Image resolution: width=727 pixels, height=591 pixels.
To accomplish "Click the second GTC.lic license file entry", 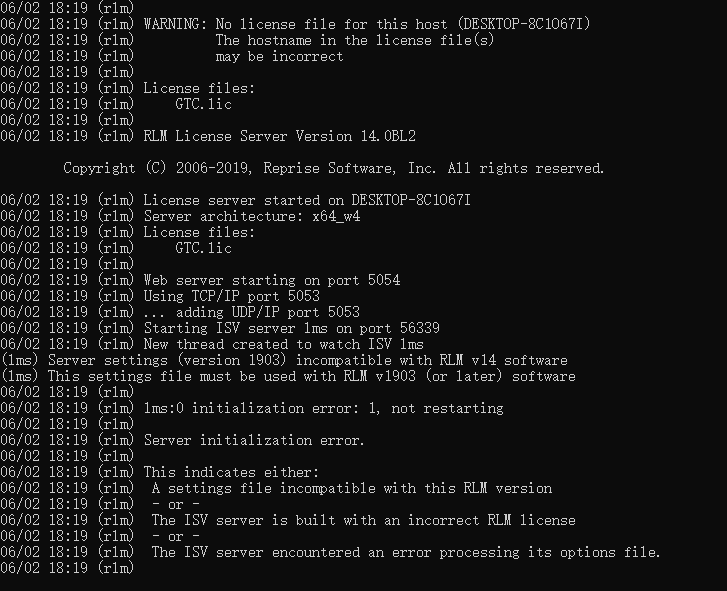I will [x=203, y=248].
